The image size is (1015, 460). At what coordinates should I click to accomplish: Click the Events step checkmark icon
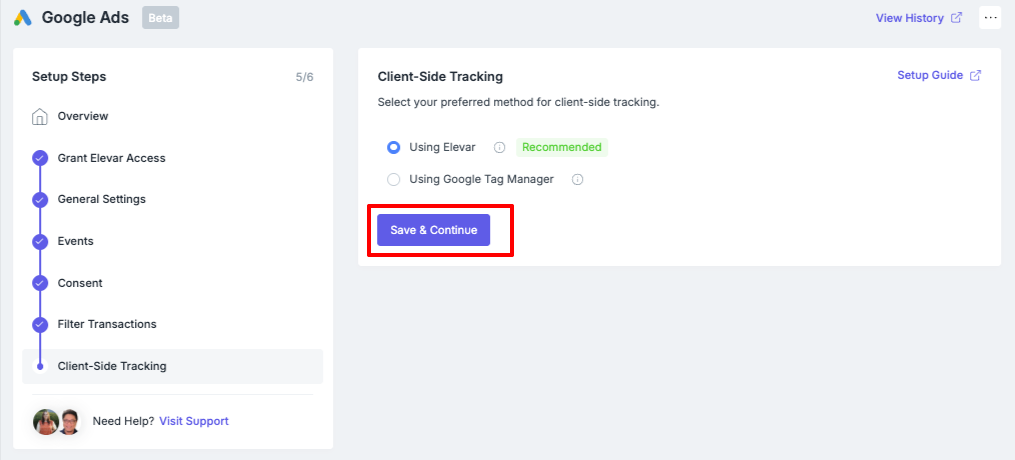point(40,241)
